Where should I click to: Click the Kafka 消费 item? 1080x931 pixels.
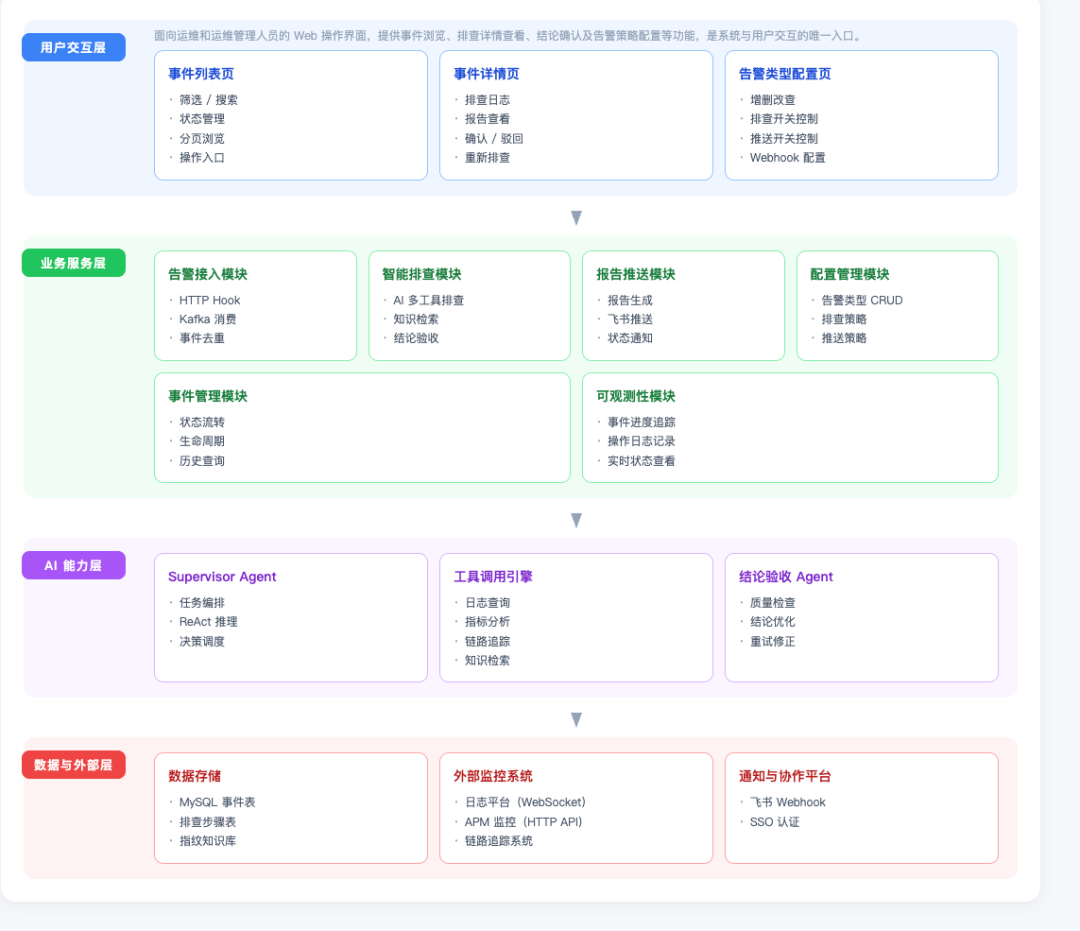pyautogui.click(x=207, y=319)
